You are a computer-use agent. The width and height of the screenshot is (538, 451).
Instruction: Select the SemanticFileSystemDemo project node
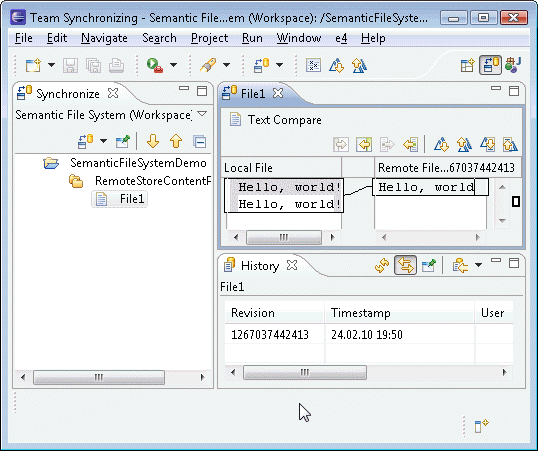(x=138, y=163)
